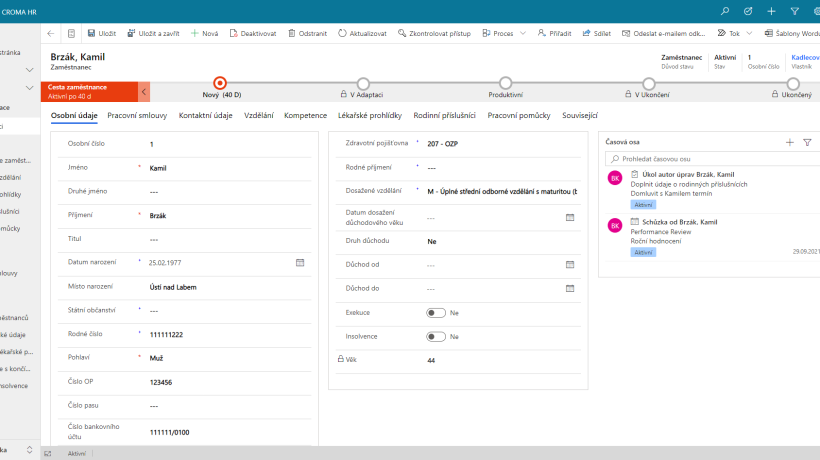The width and height of the screenshot is (820, 460).
Task: Add a timeline record with plus icon
Action: pyautogui.click(x=790, y=142)
